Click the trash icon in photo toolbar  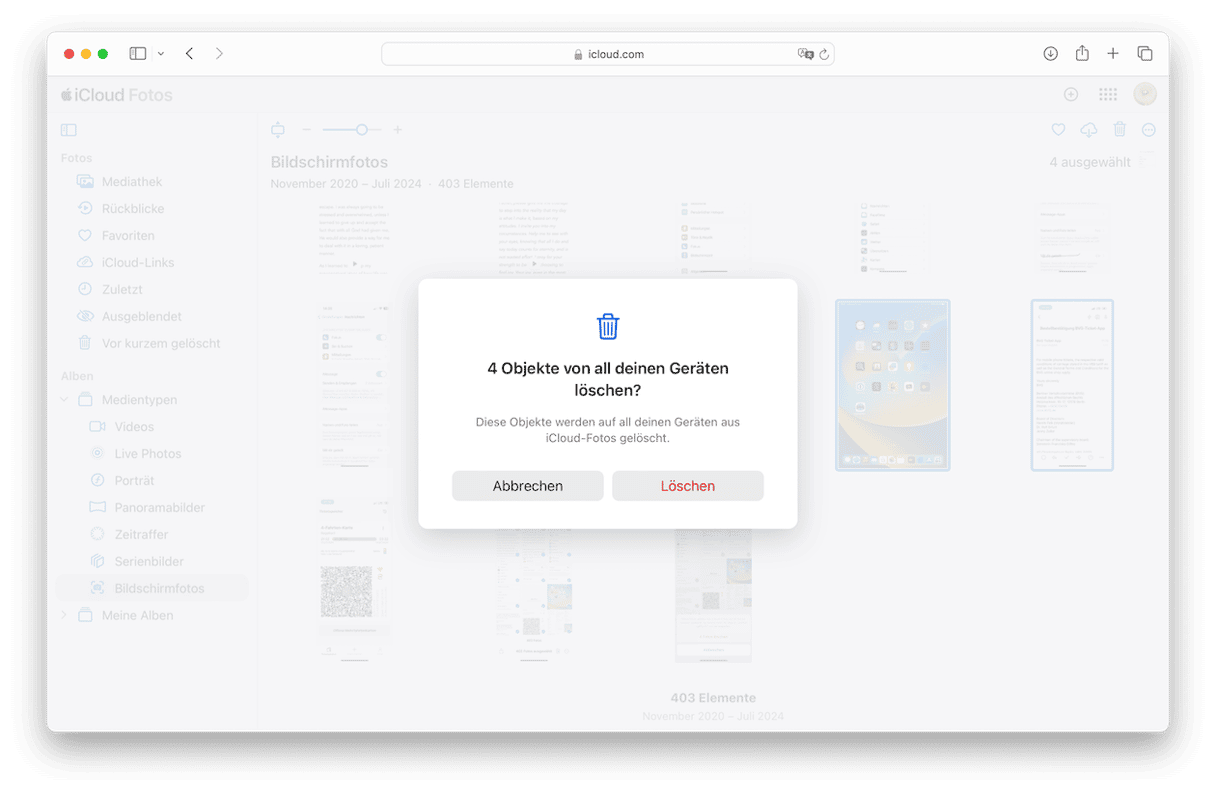[1120, 130]
